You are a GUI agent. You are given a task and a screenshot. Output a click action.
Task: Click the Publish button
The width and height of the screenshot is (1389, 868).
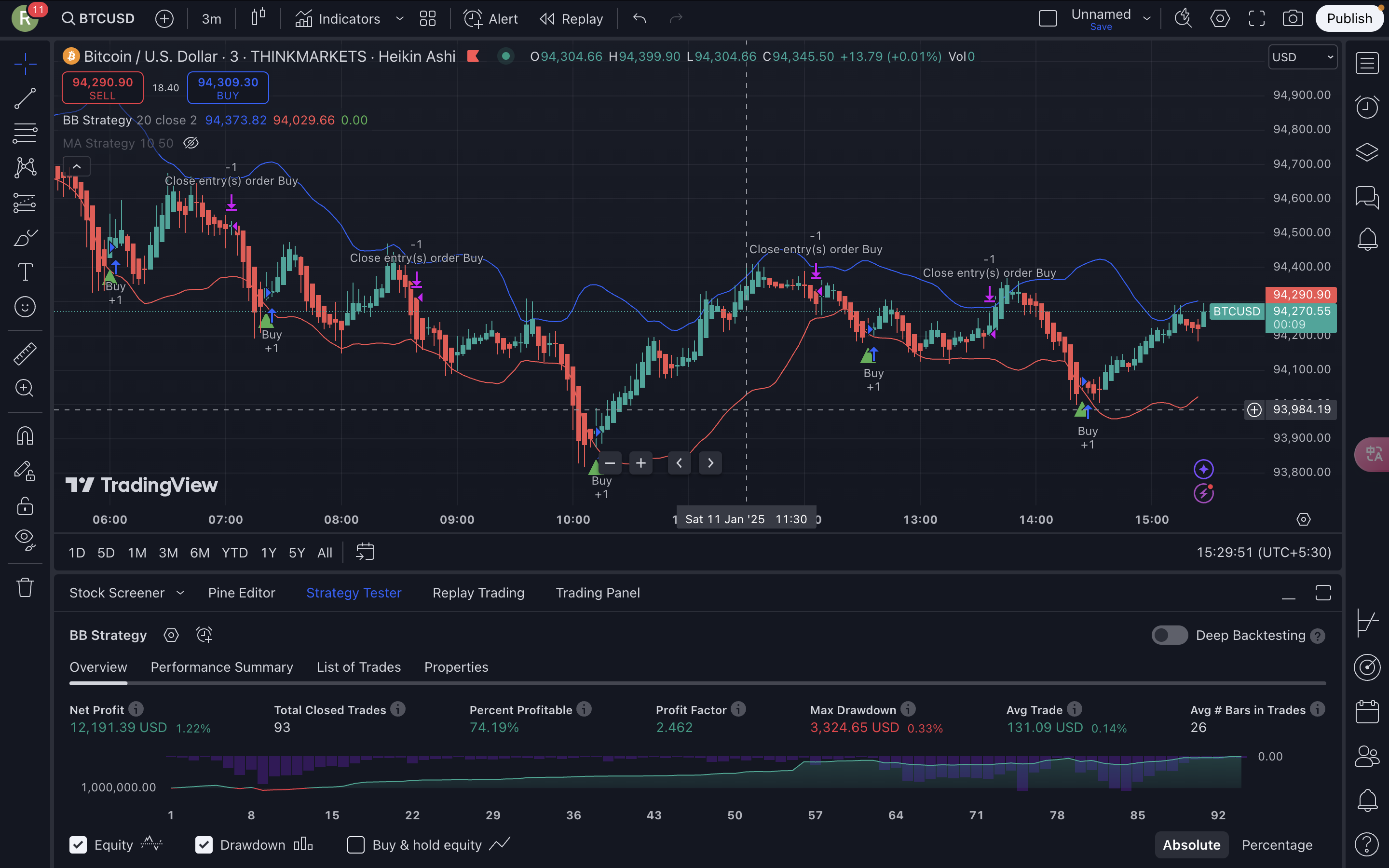point(1349,18)
